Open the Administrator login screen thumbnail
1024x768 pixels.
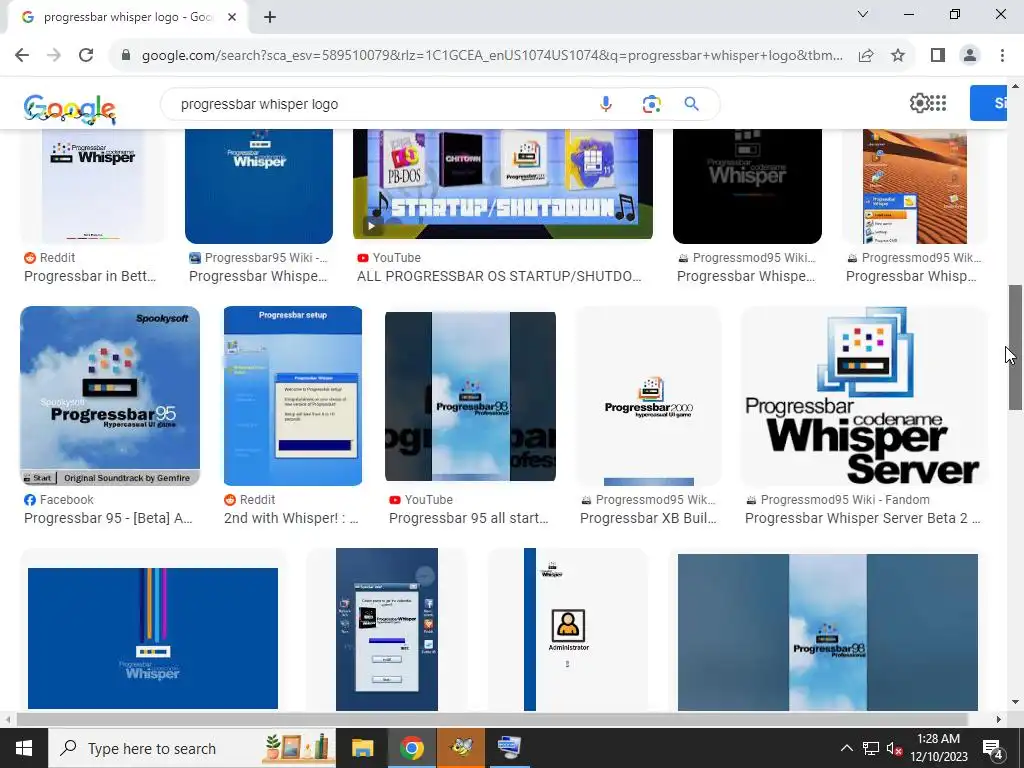tap(568, 630)
